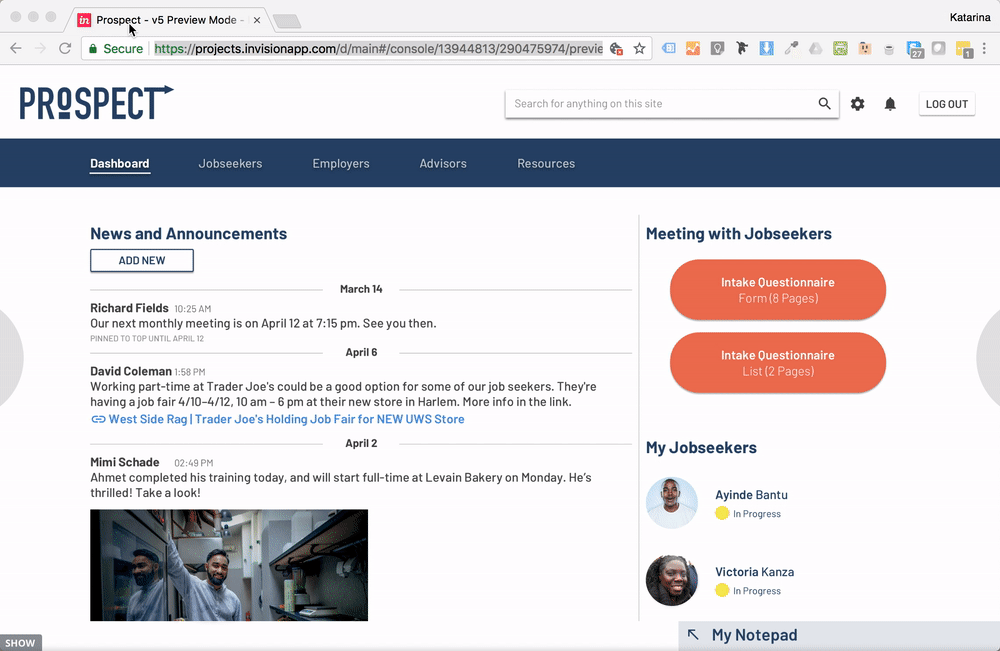The height and width of the screenshot is (651, 1000).
Task: Click the orange analytics chart extension icon
Action: (693, 48)
